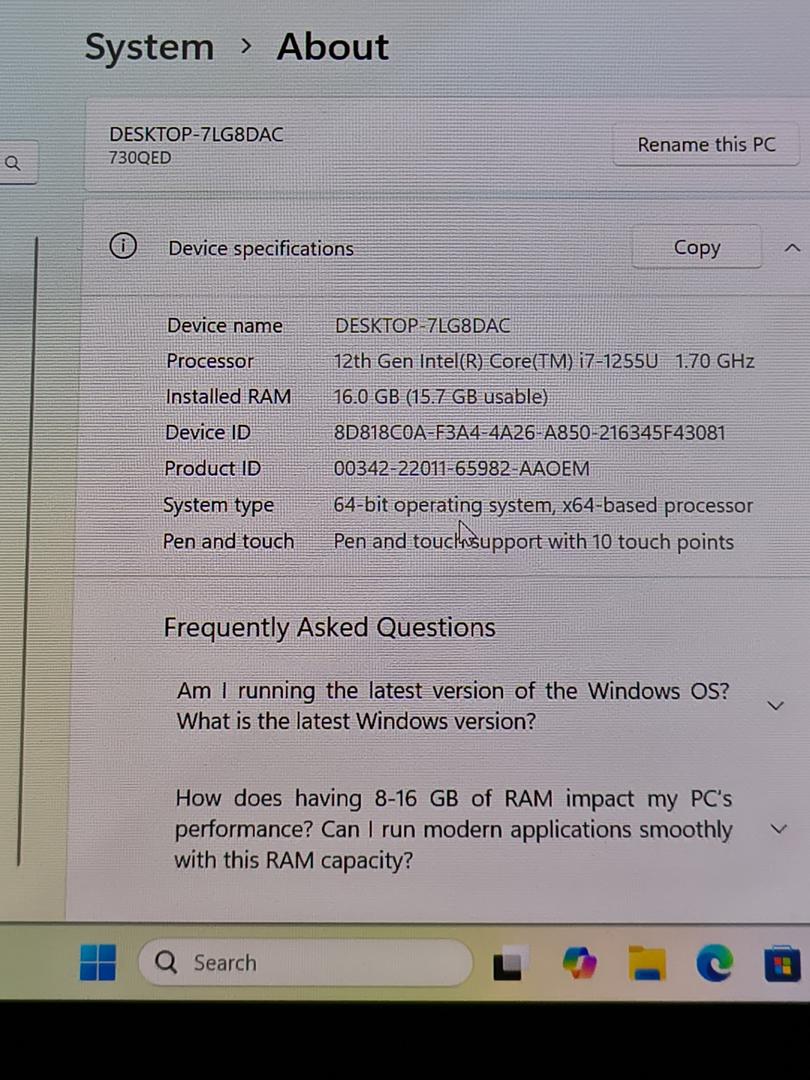810x1080 pixels.
Task: Click the Frequently Asked Questions heading
Action: point(329,627)
